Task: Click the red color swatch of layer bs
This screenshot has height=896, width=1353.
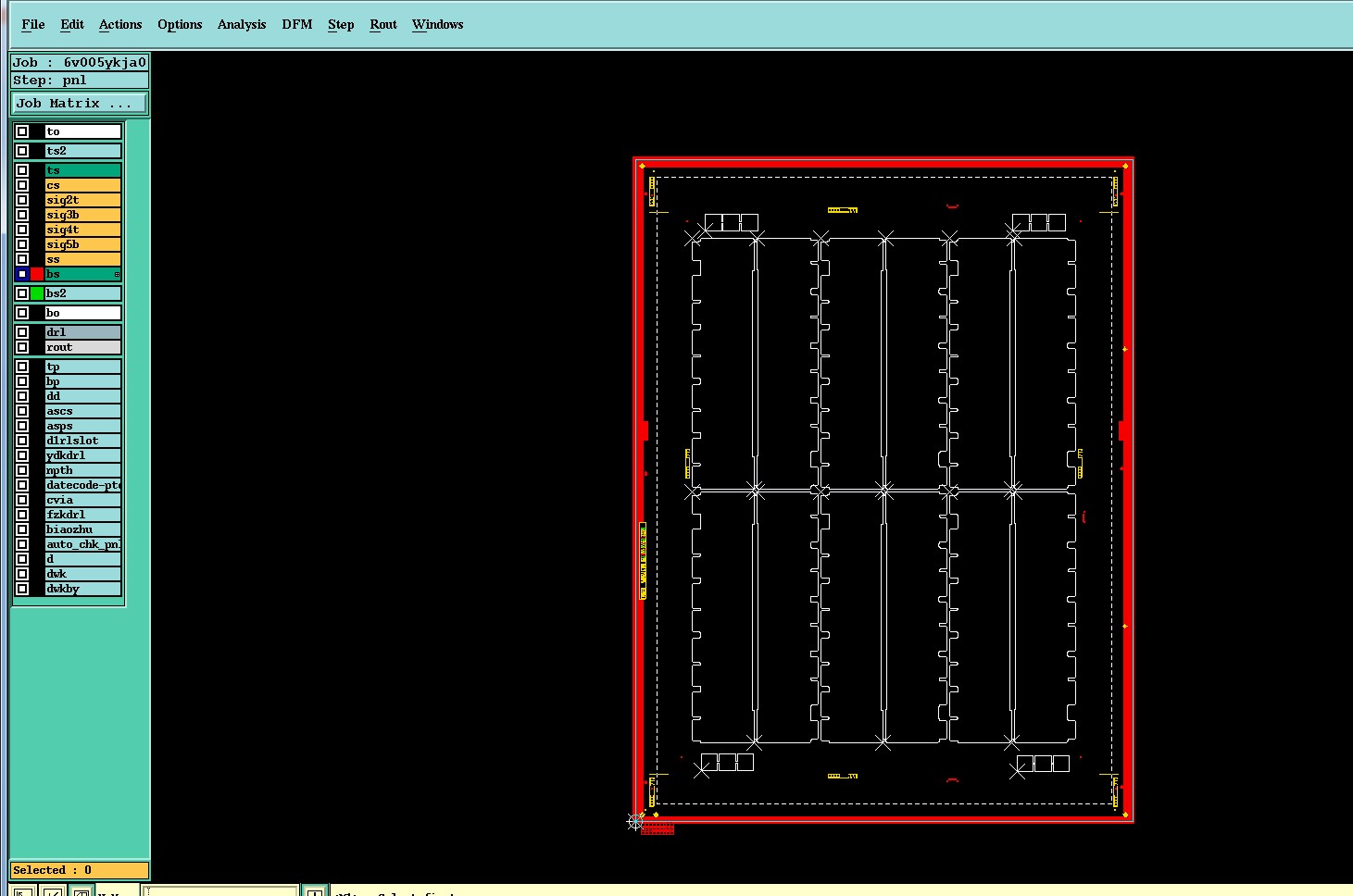Action: [37, 274]
